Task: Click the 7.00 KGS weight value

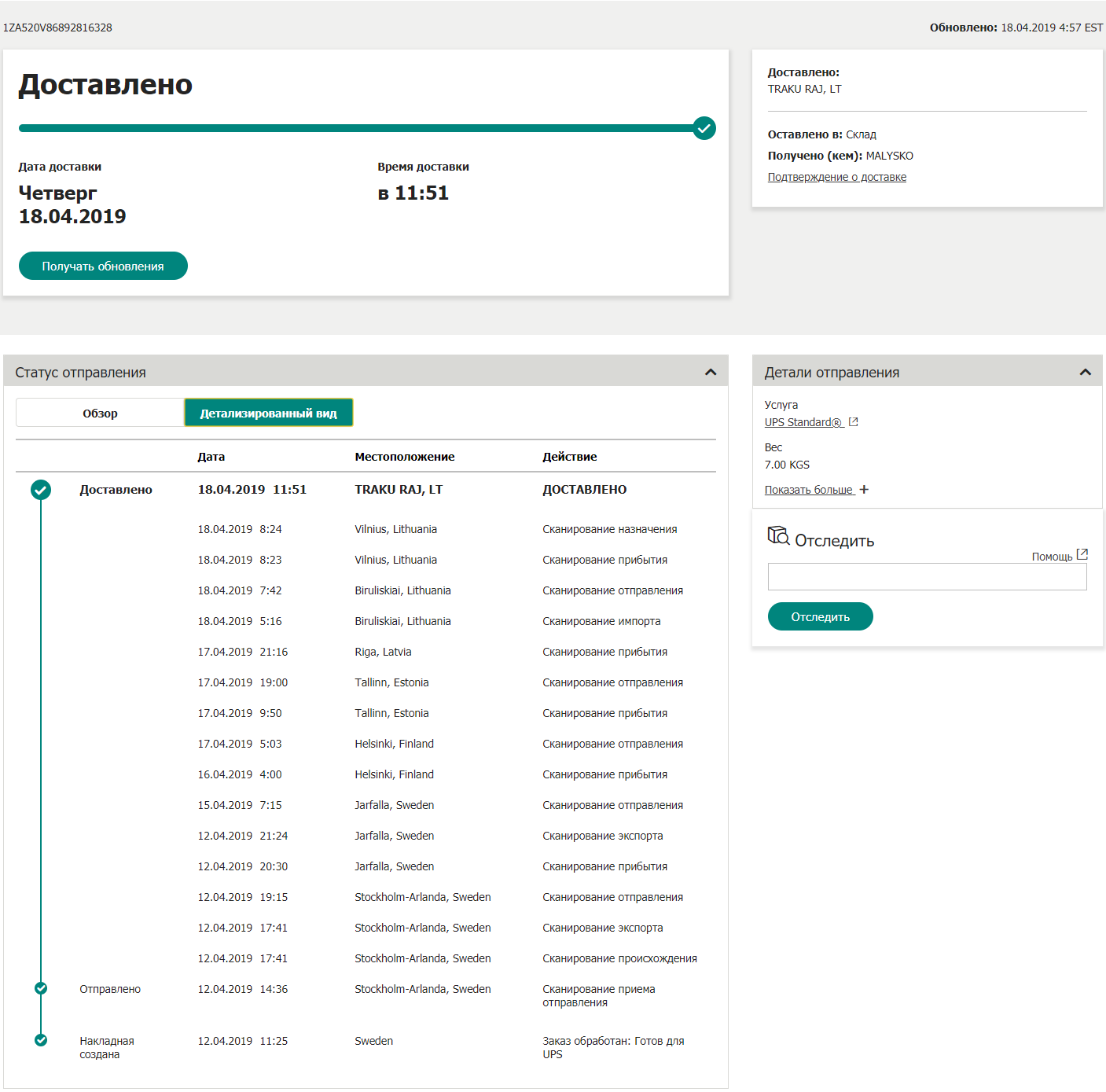Action: tap(787, 465)
